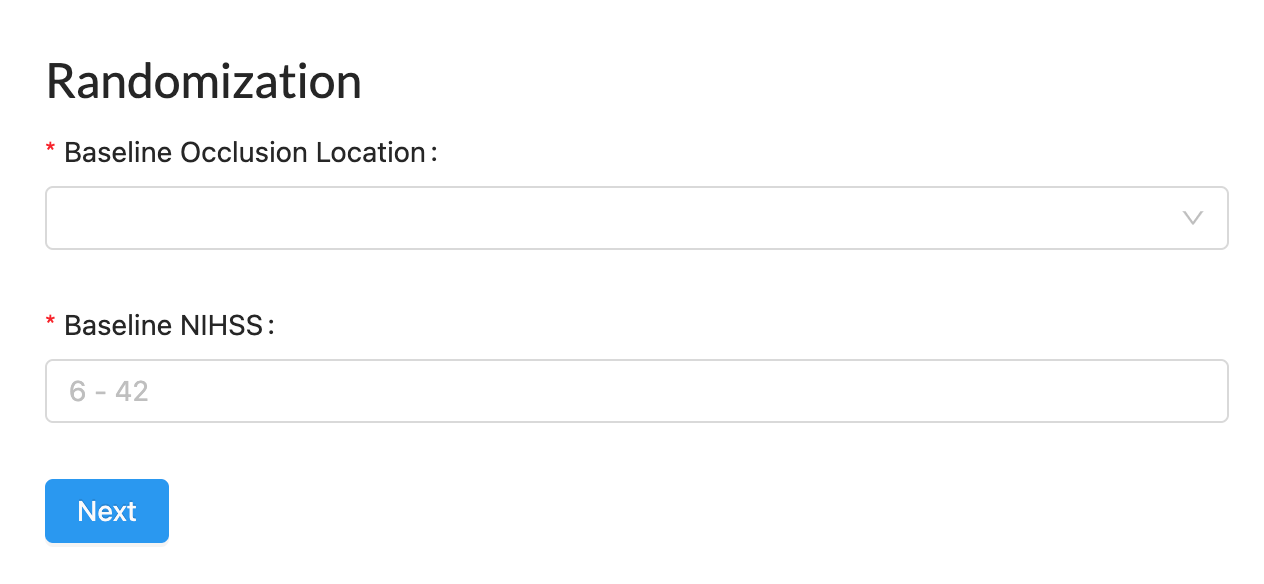
Task: Show the list of occlusion locations
Action: tap(636, 218)
